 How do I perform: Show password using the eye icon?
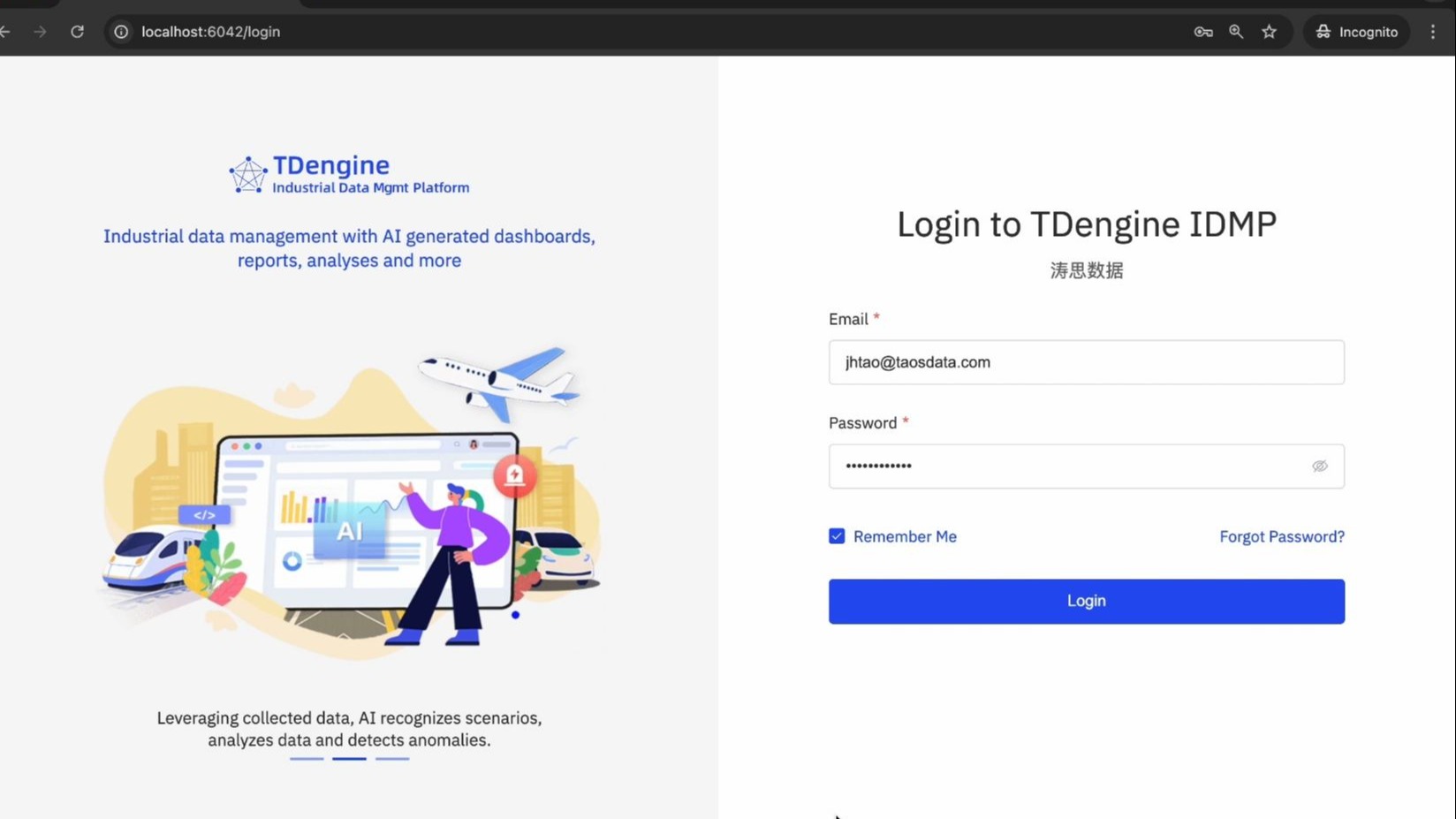pos(1319,466)
